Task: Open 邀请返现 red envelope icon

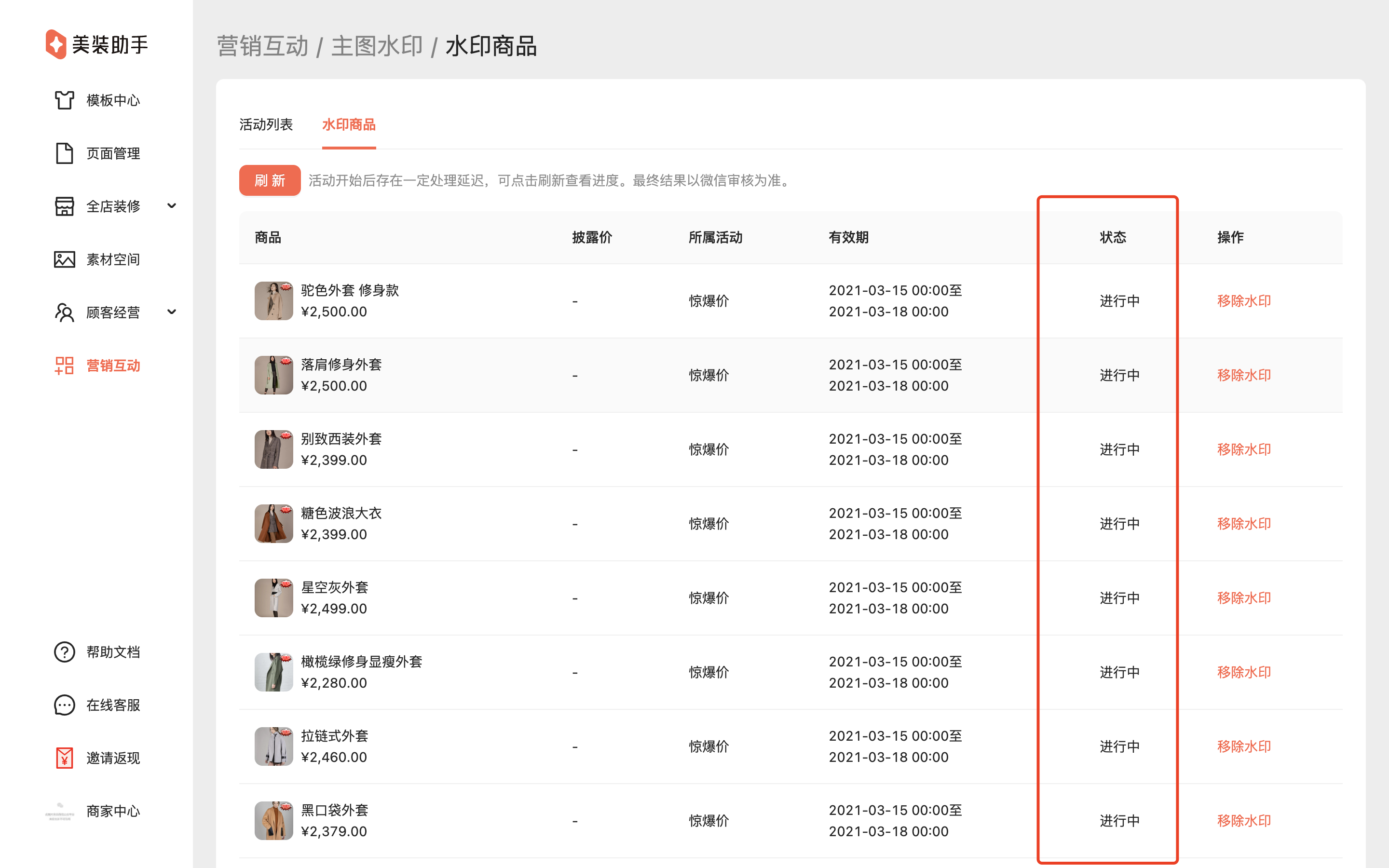Action: 64,758
